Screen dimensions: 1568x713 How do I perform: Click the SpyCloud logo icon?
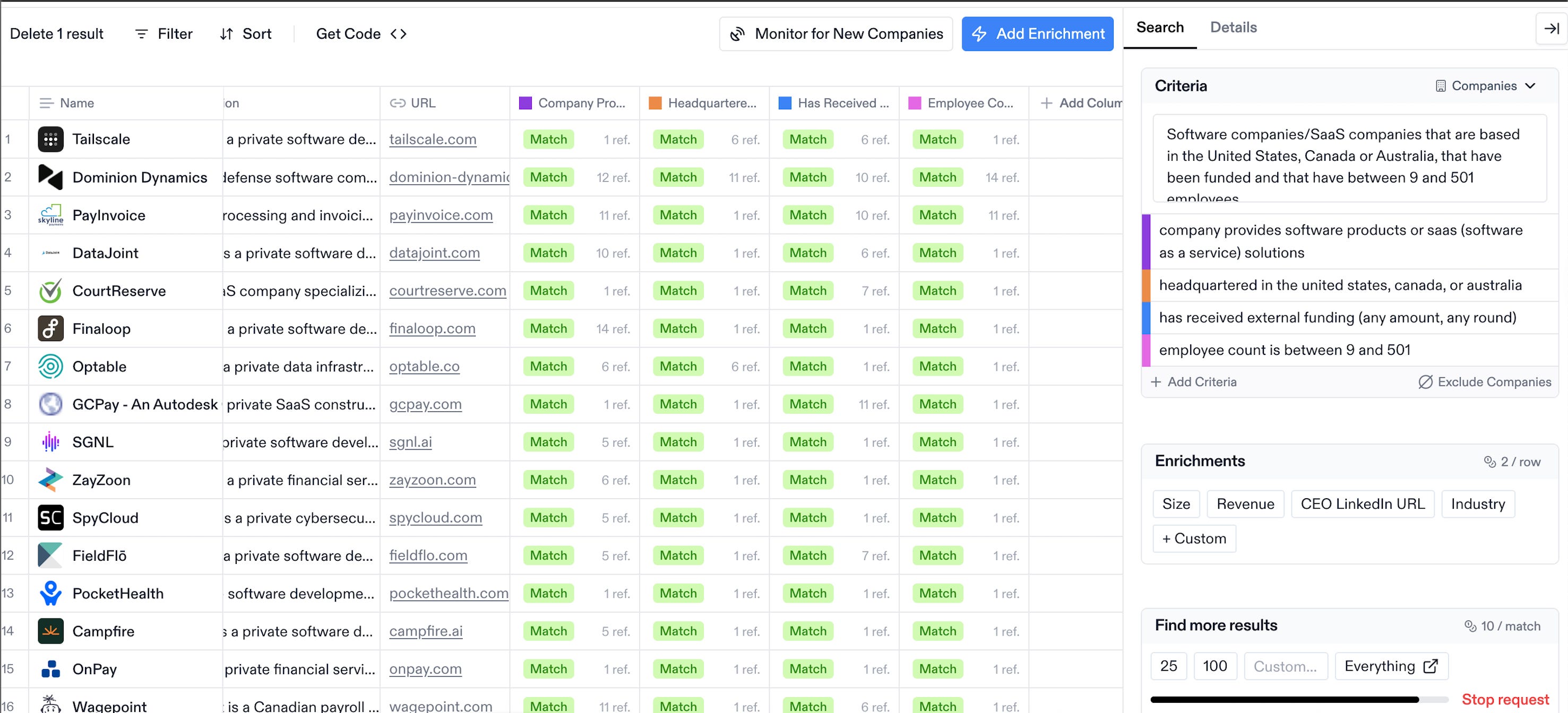pyautogui.click(x=50, y=518)
